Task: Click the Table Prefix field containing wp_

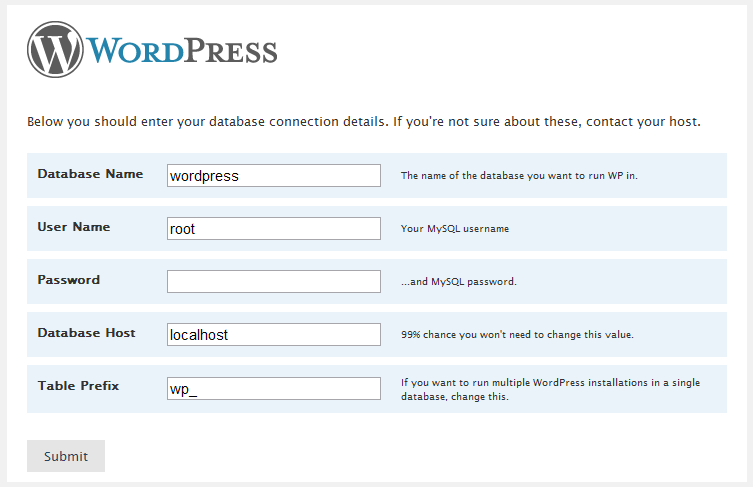Action: point(274,388)
